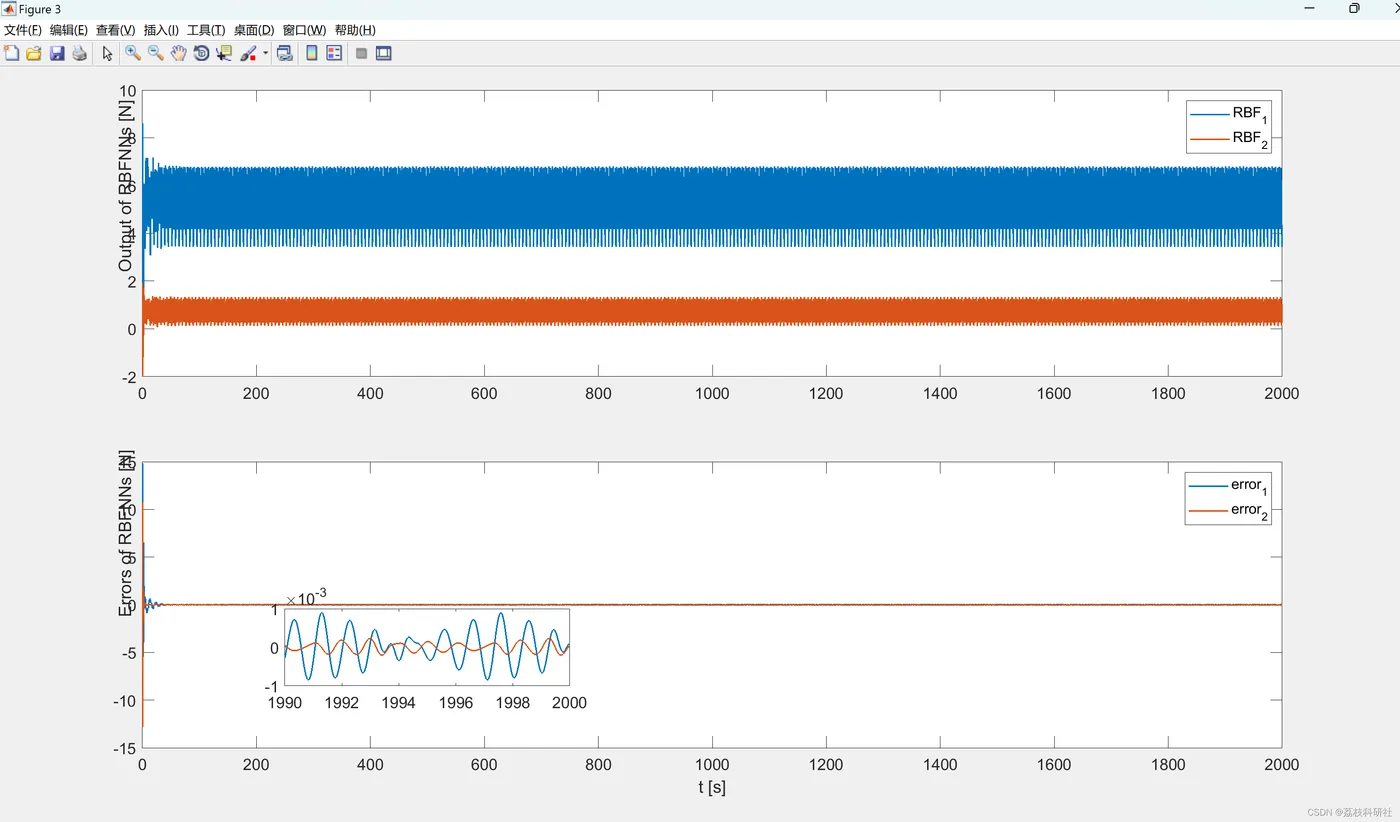The width and height of the screenshot is (1400, 822).
Task: Insert a legend with toolbar icon
Action: point(334,53)
